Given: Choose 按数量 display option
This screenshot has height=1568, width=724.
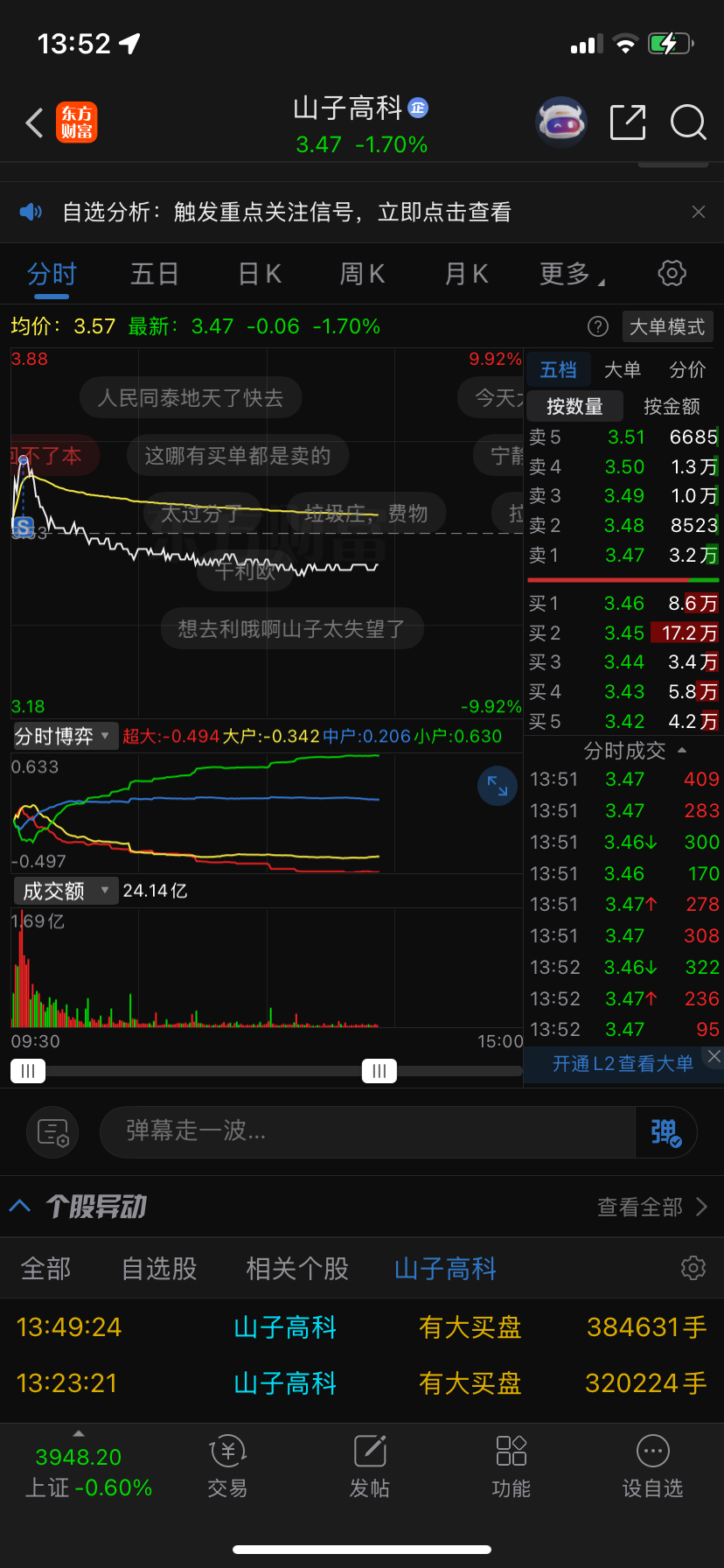Looking at the screenshot, I should click(574, 406).
